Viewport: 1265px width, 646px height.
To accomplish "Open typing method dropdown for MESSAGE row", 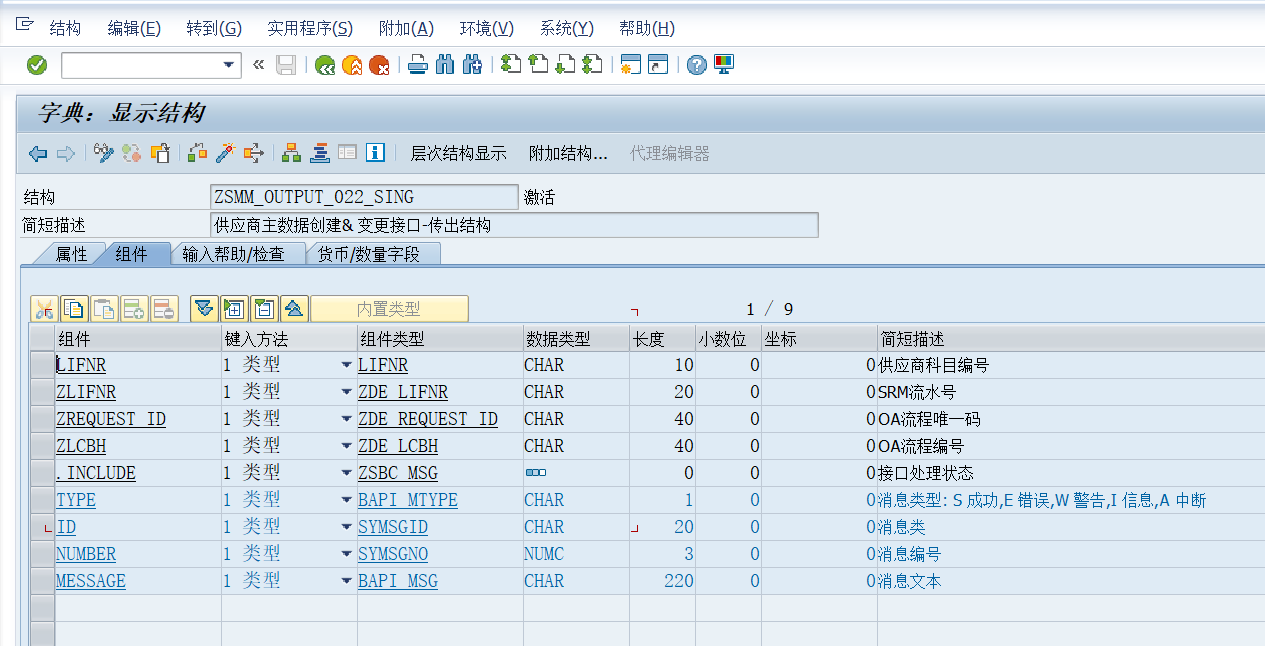I will coord(346,582).
